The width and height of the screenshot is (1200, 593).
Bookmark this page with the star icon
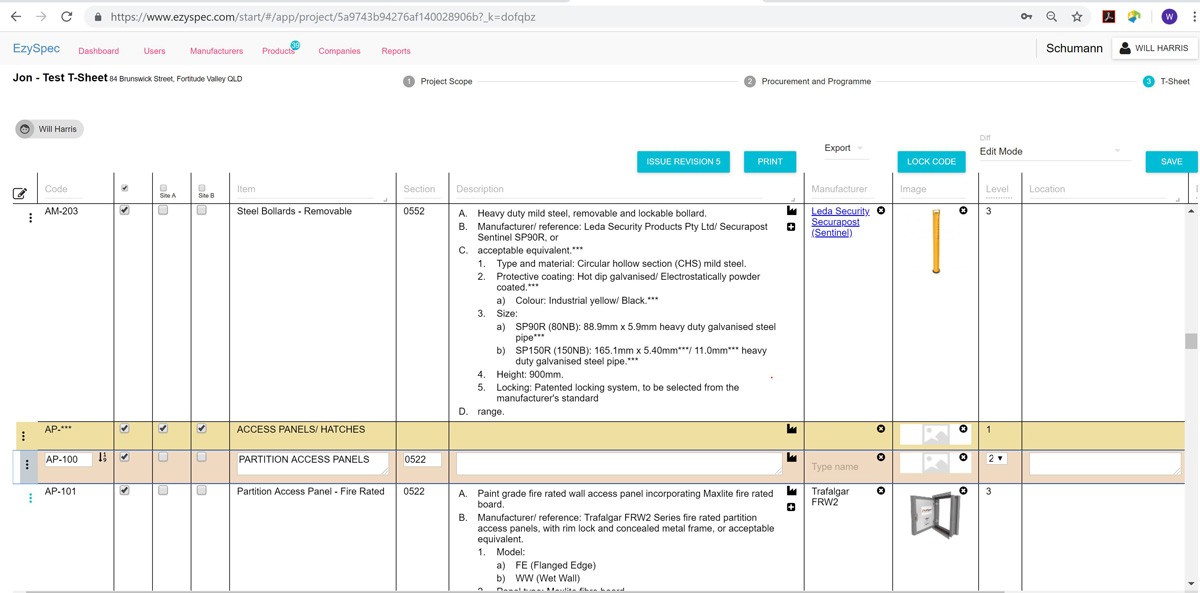pyautogui.click(x=1077, y=17)
